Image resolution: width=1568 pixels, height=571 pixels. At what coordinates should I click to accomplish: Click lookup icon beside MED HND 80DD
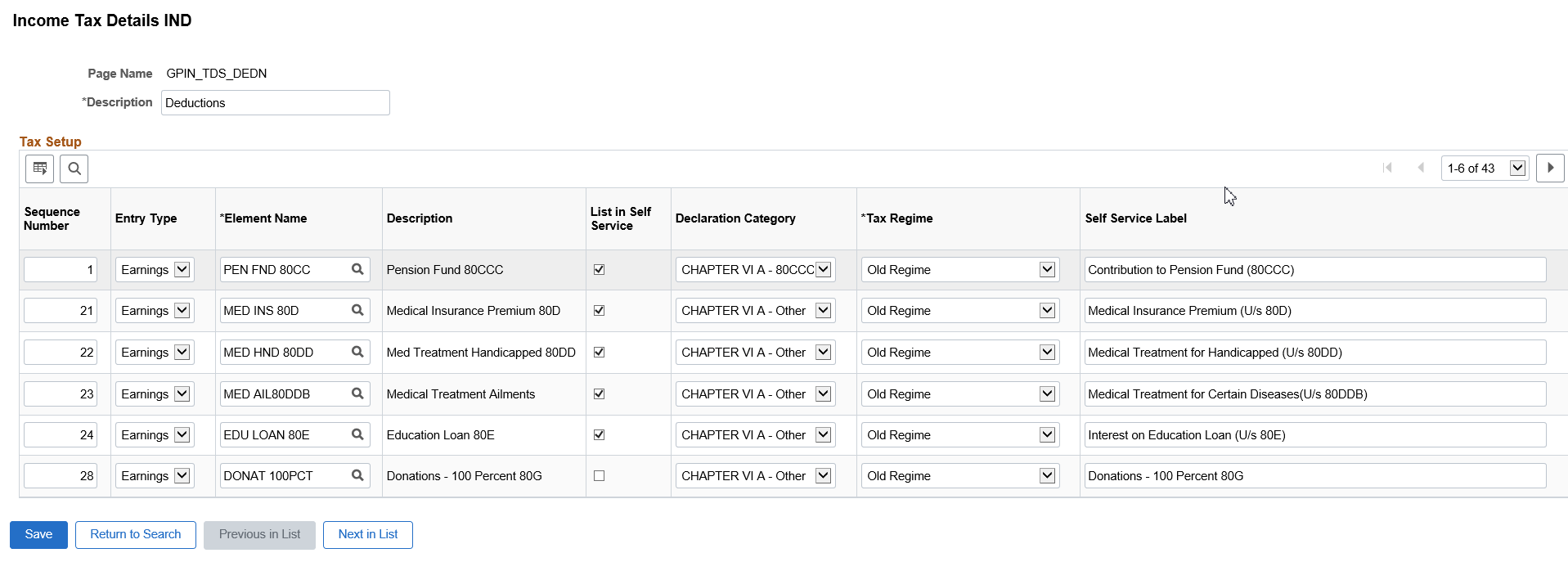pos(357,352)
